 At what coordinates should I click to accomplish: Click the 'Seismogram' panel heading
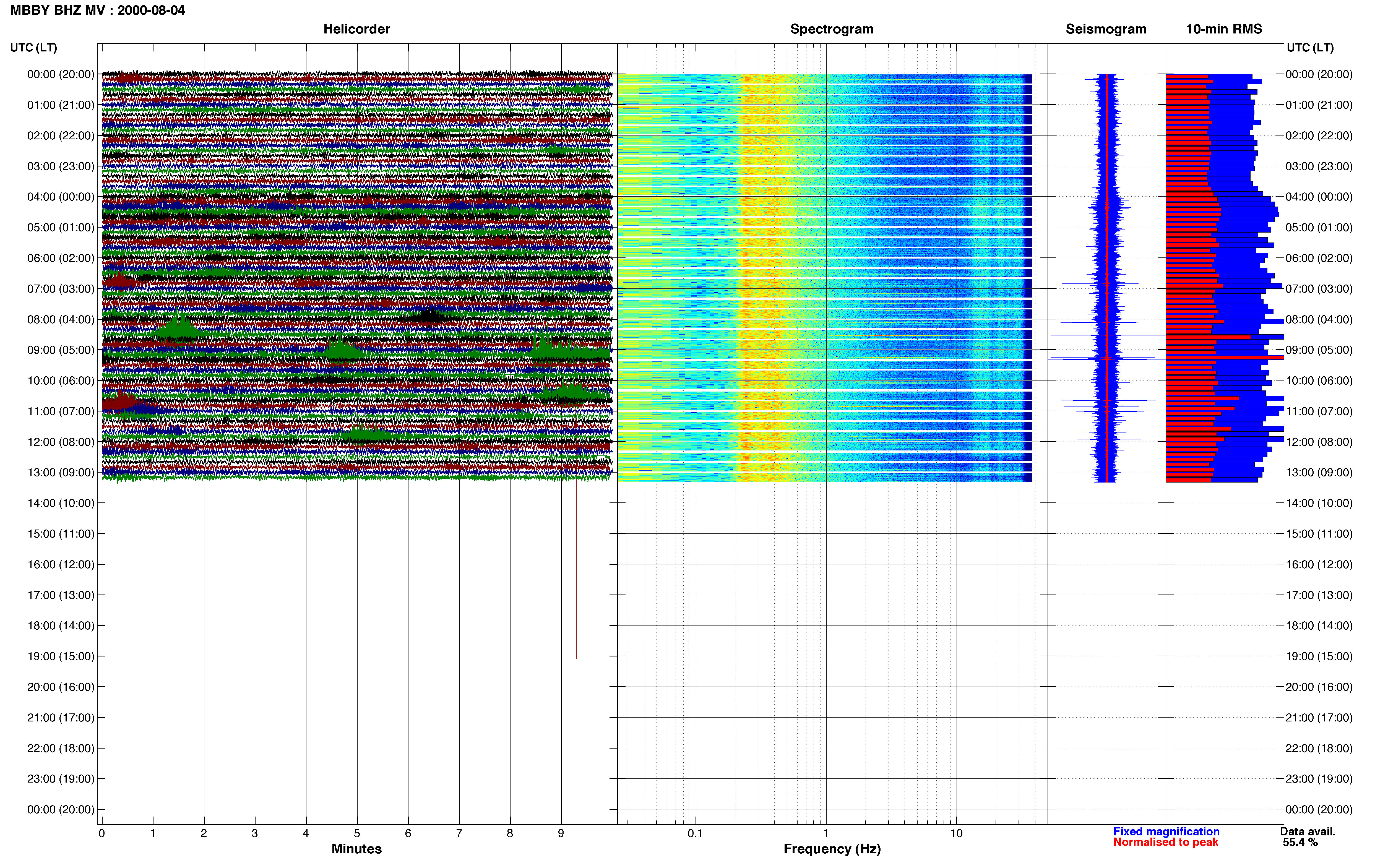[x=1106, y=29]
